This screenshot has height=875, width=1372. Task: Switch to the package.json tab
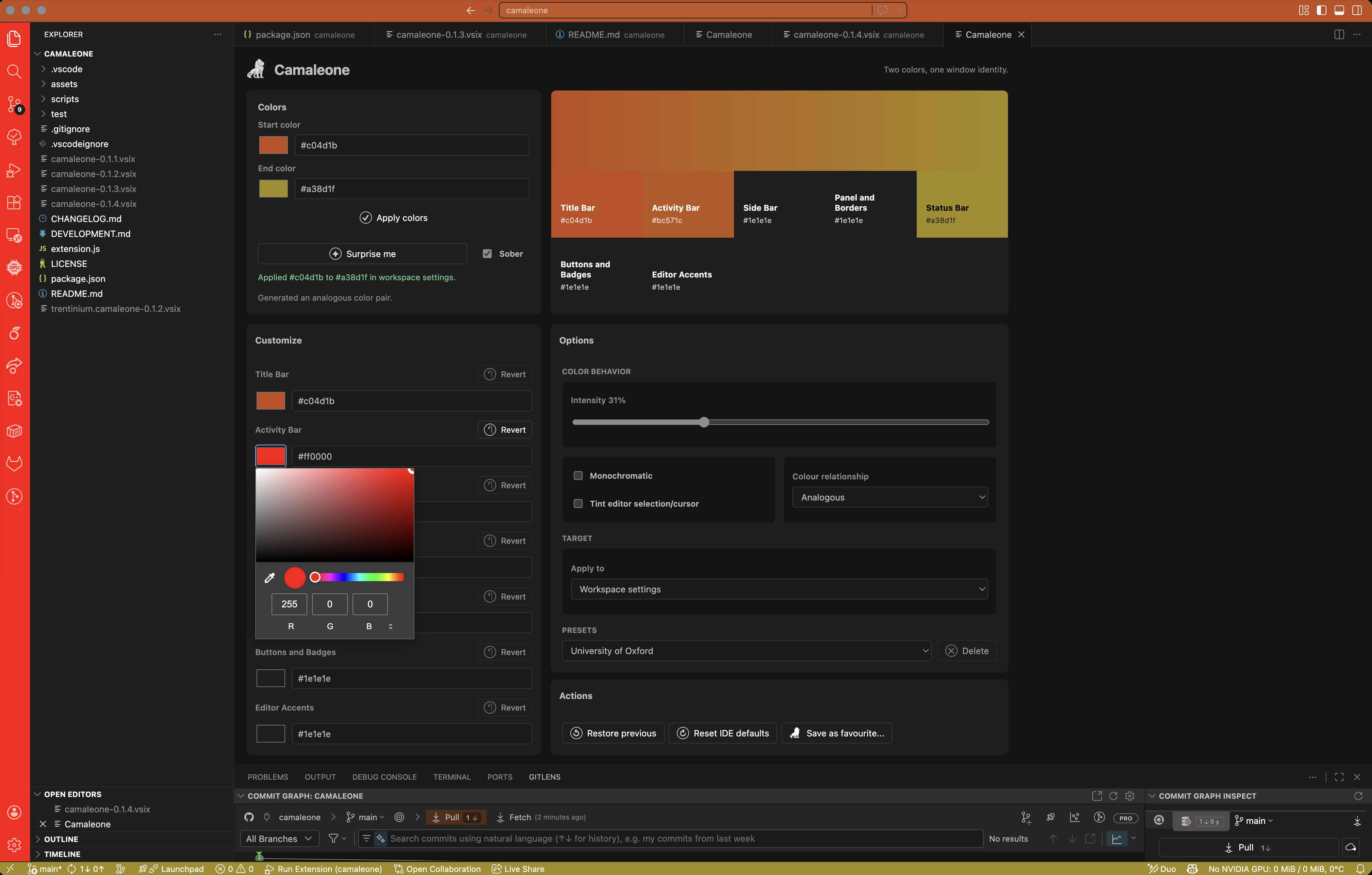(x=304, y=34)
